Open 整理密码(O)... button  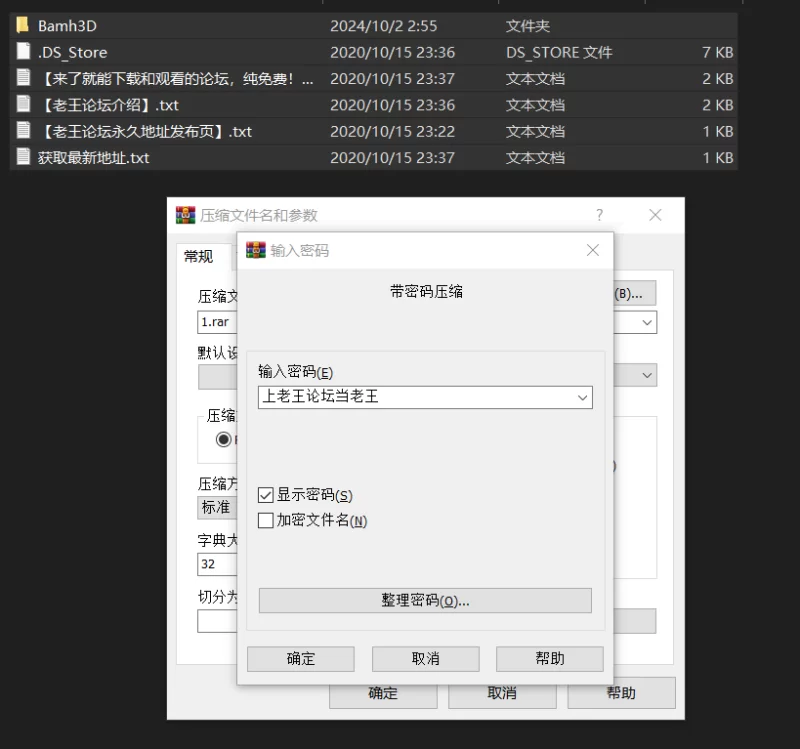click(425, 600)
